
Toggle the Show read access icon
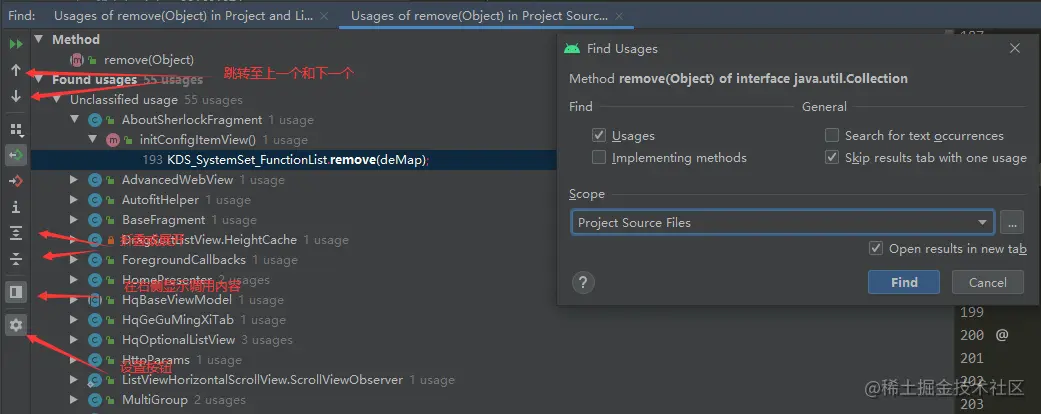click(16, 155)
